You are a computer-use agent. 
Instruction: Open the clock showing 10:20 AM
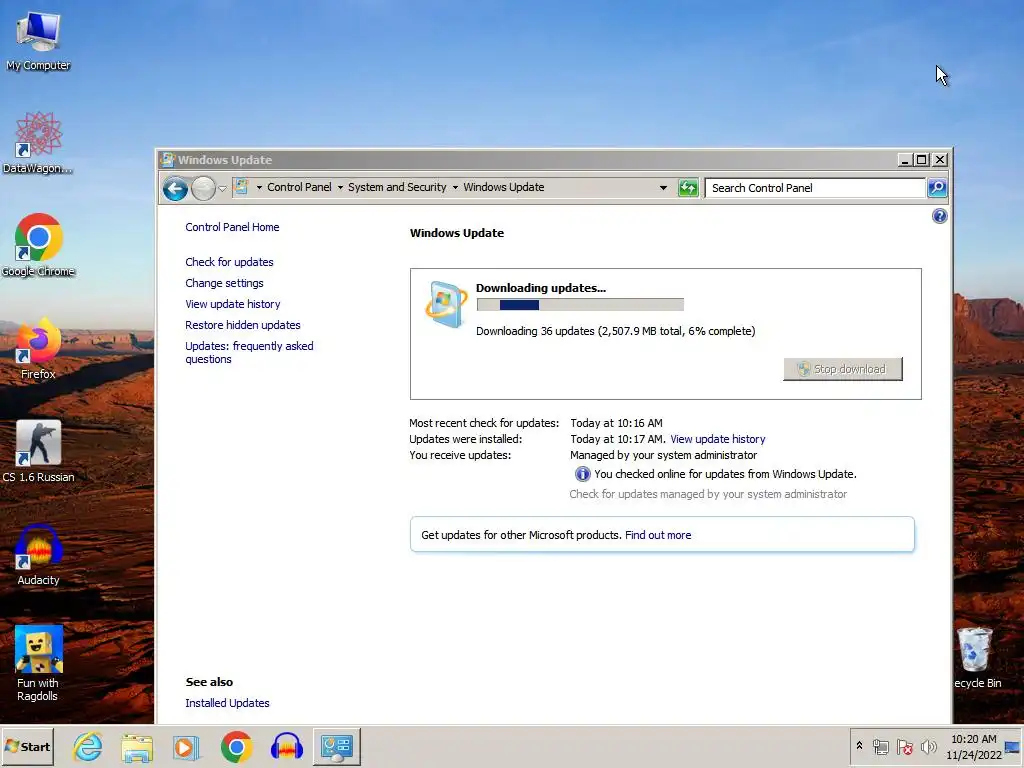(974, 746)
